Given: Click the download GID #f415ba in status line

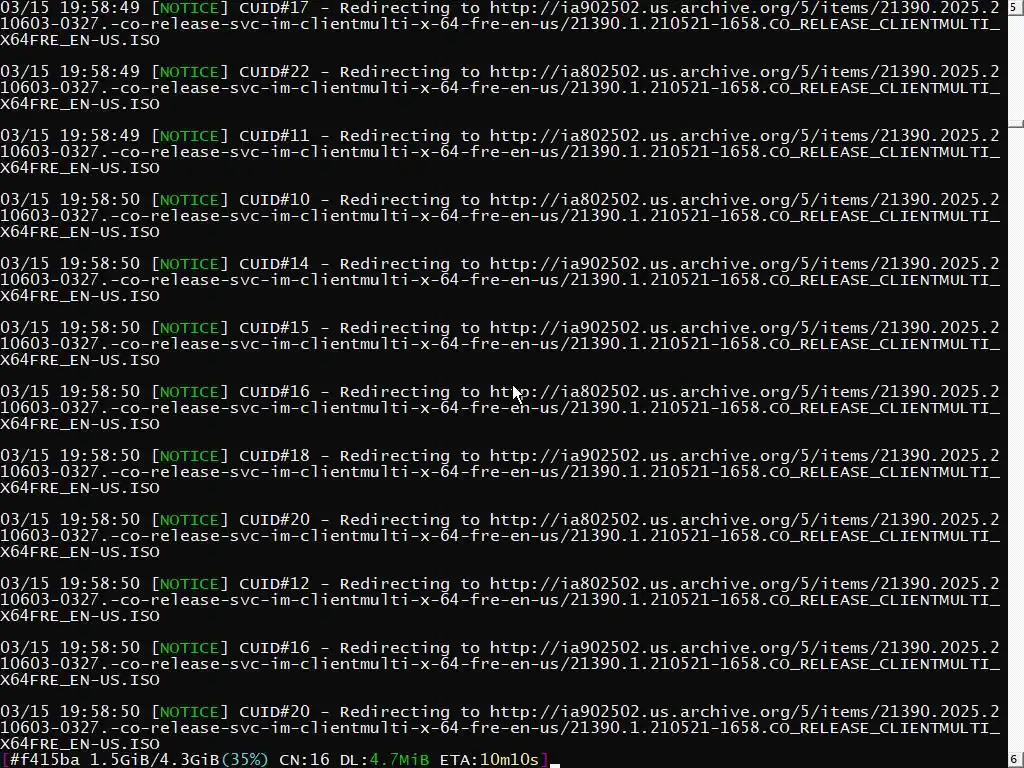Looking at the screenshot, I should [x=45, y=760].
